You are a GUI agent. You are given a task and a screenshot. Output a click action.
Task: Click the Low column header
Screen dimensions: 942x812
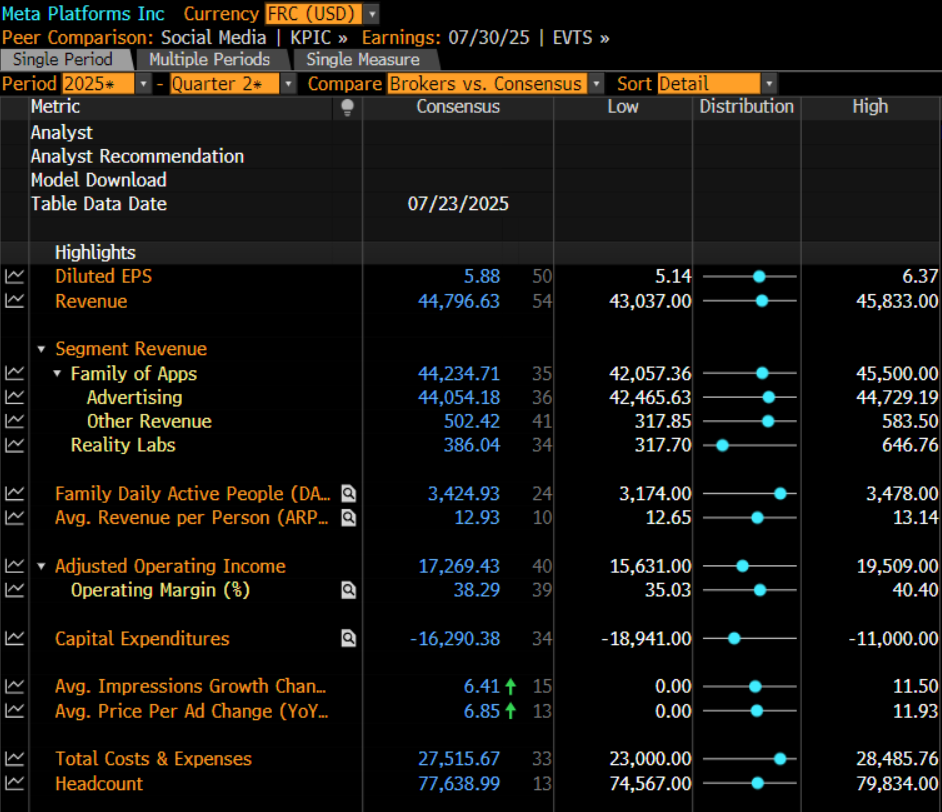click(x=623, y=107)
